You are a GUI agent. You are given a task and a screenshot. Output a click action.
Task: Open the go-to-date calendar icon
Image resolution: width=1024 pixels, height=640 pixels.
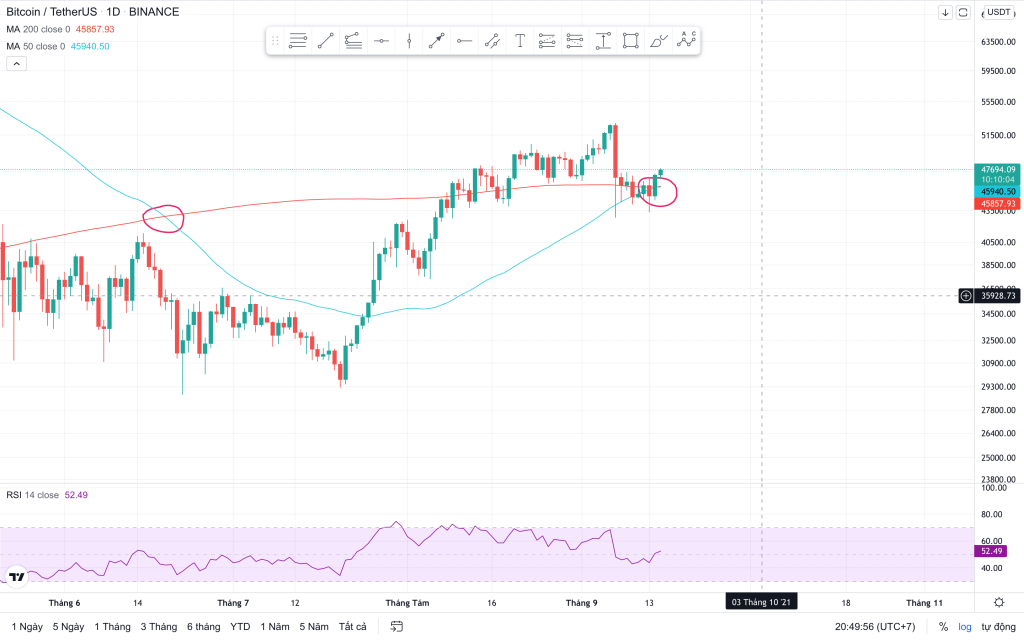397,627
